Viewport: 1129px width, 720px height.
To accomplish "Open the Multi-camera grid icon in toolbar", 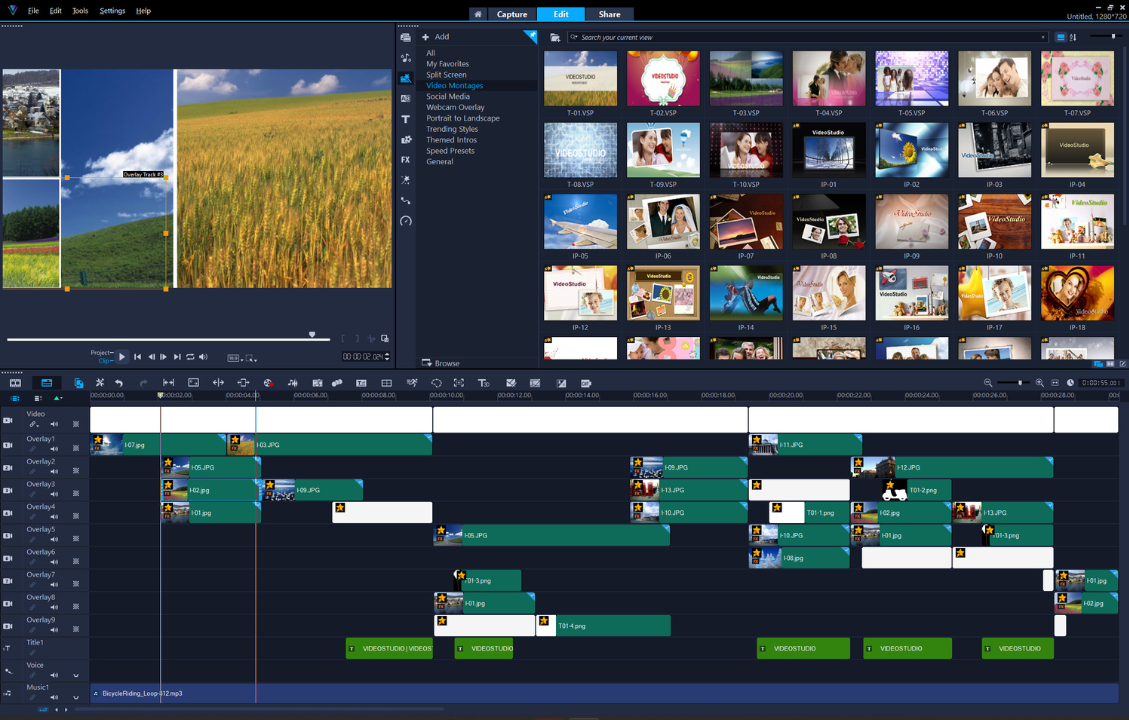I will (387, 383).
